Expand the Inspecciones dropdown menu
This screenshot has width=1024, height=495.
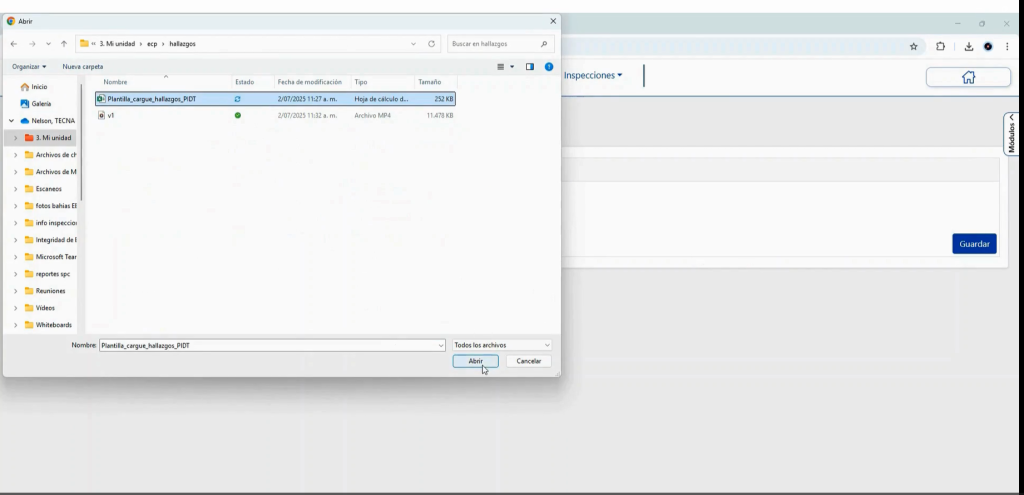point(592,75)
